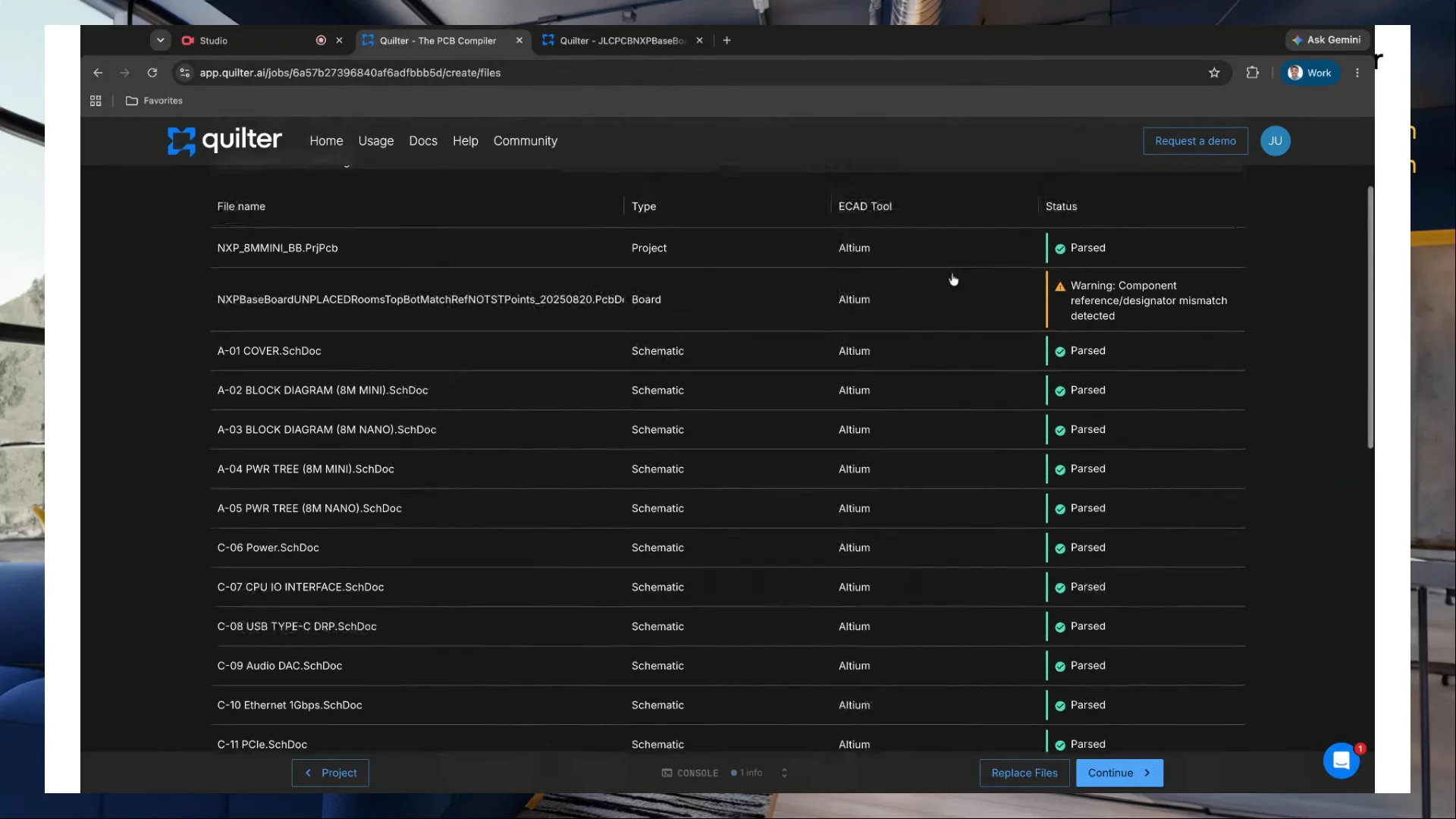This screenshot has width=1456, height=819.
Task: Click Ask Gemini button
Action: [x=1326, y=40]
